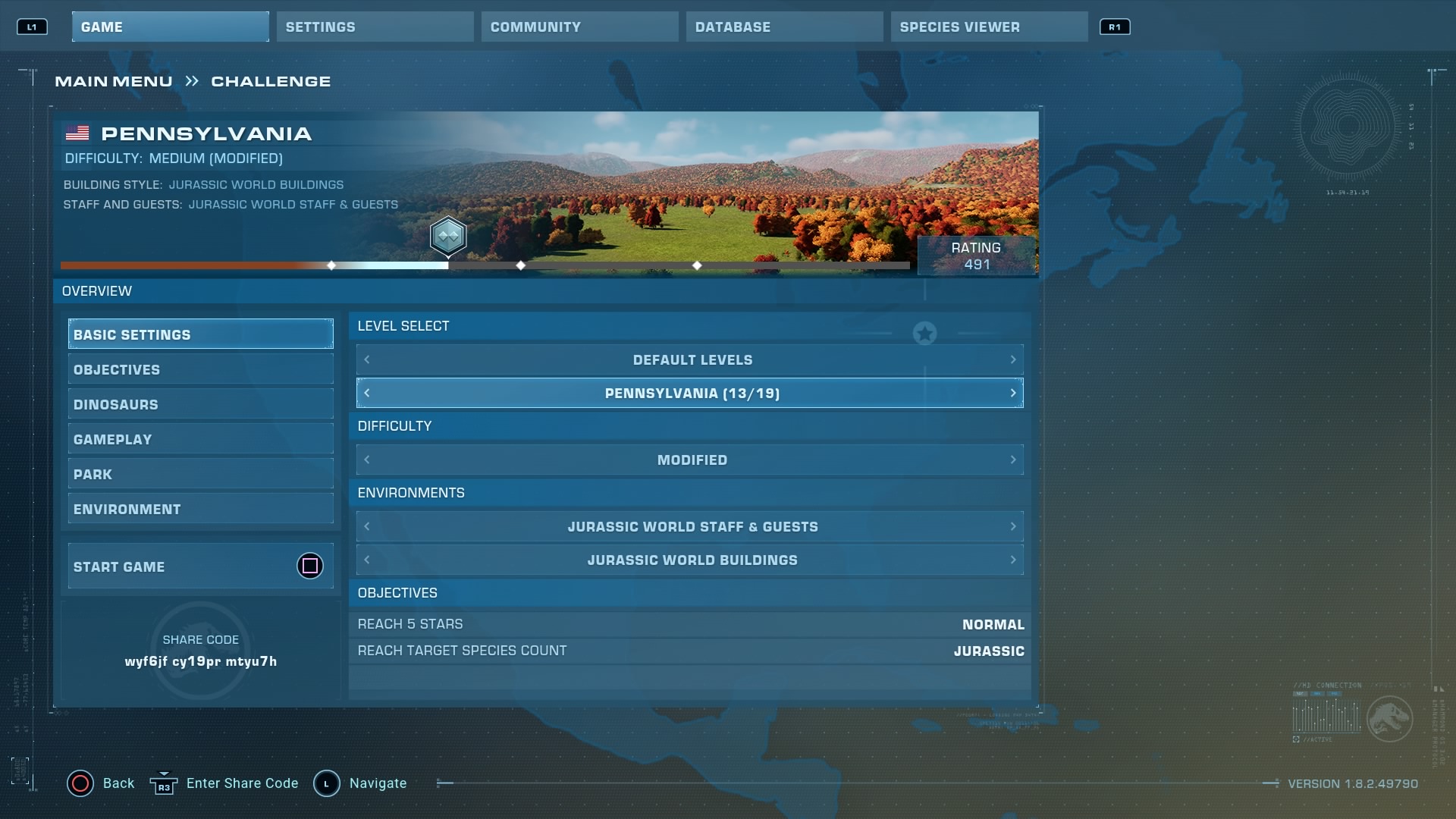
Task: Click the circle Back button icon
Action: coord(80,783)
